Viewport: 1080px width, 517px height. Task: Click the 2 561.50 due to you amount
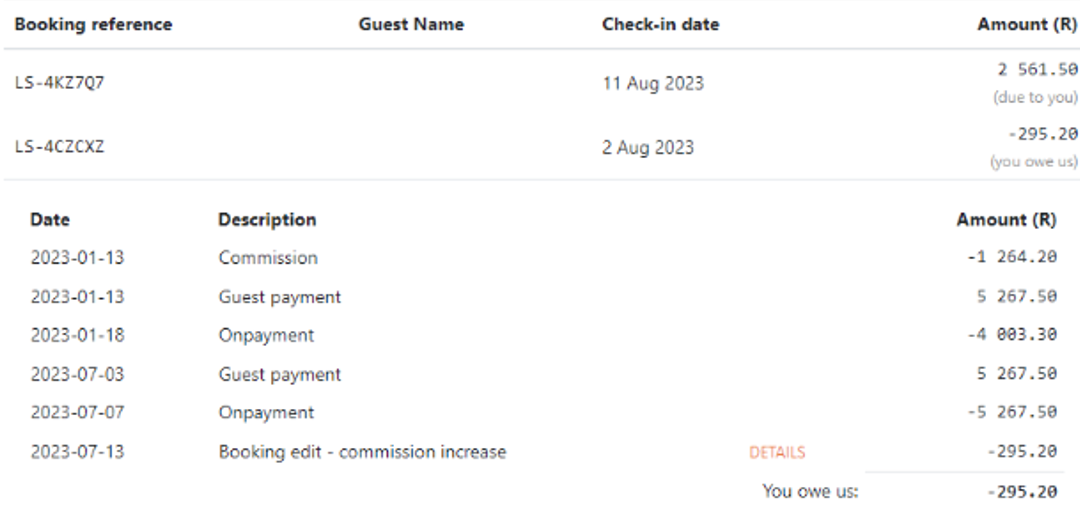click(1037, 70)
